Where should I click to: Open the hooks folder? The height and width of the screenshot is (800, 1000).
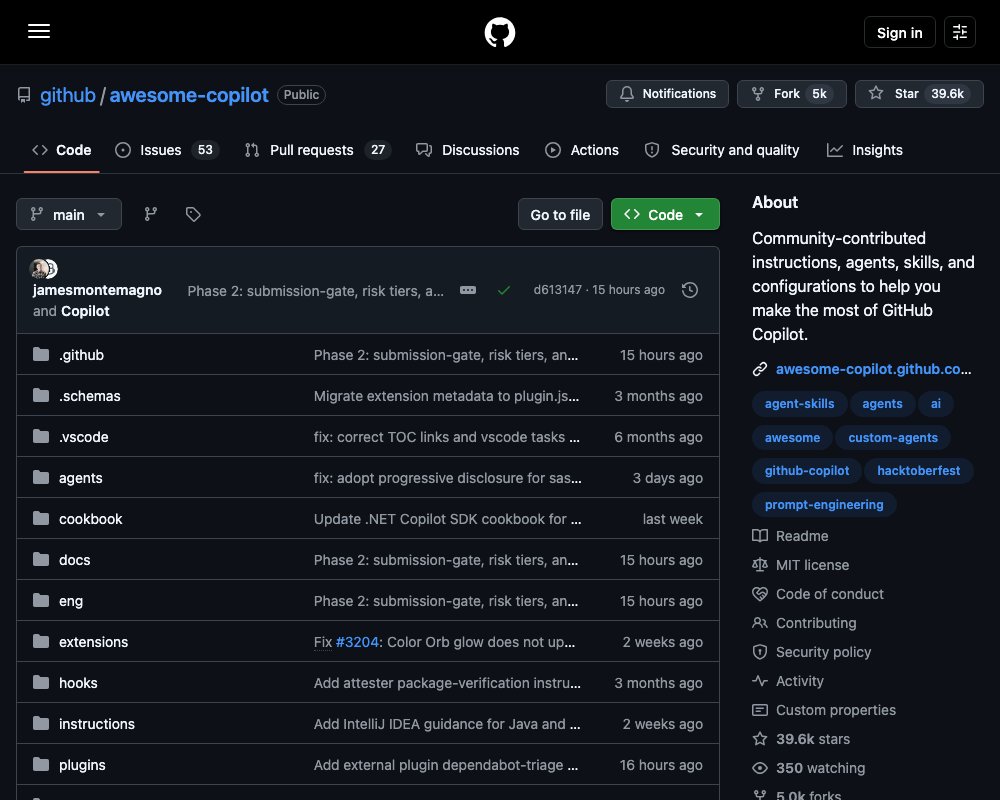(78, 683)
